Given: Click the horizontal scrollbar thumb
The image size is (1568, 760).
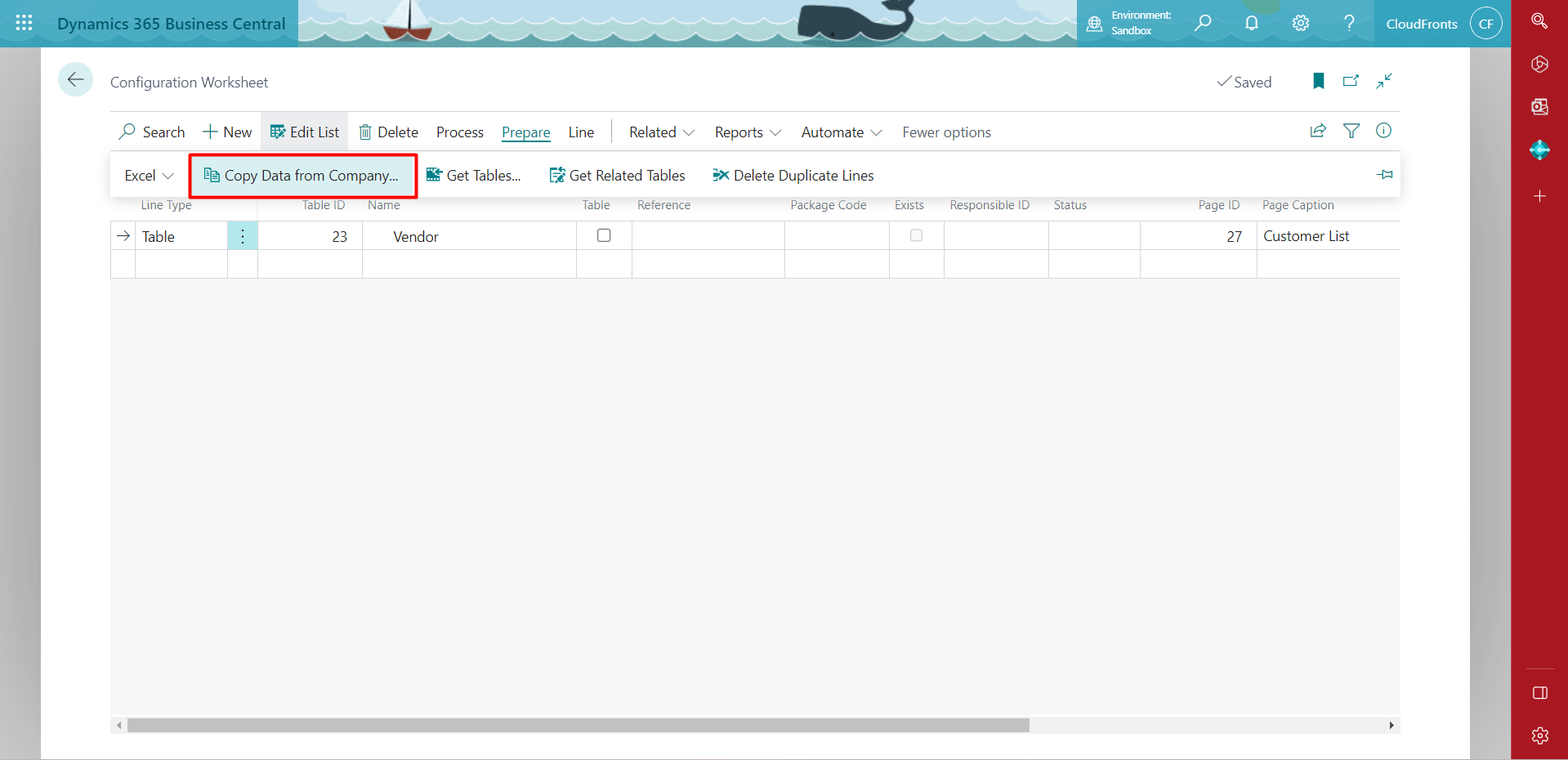Looking at the screenshot, I should (578, 726).
